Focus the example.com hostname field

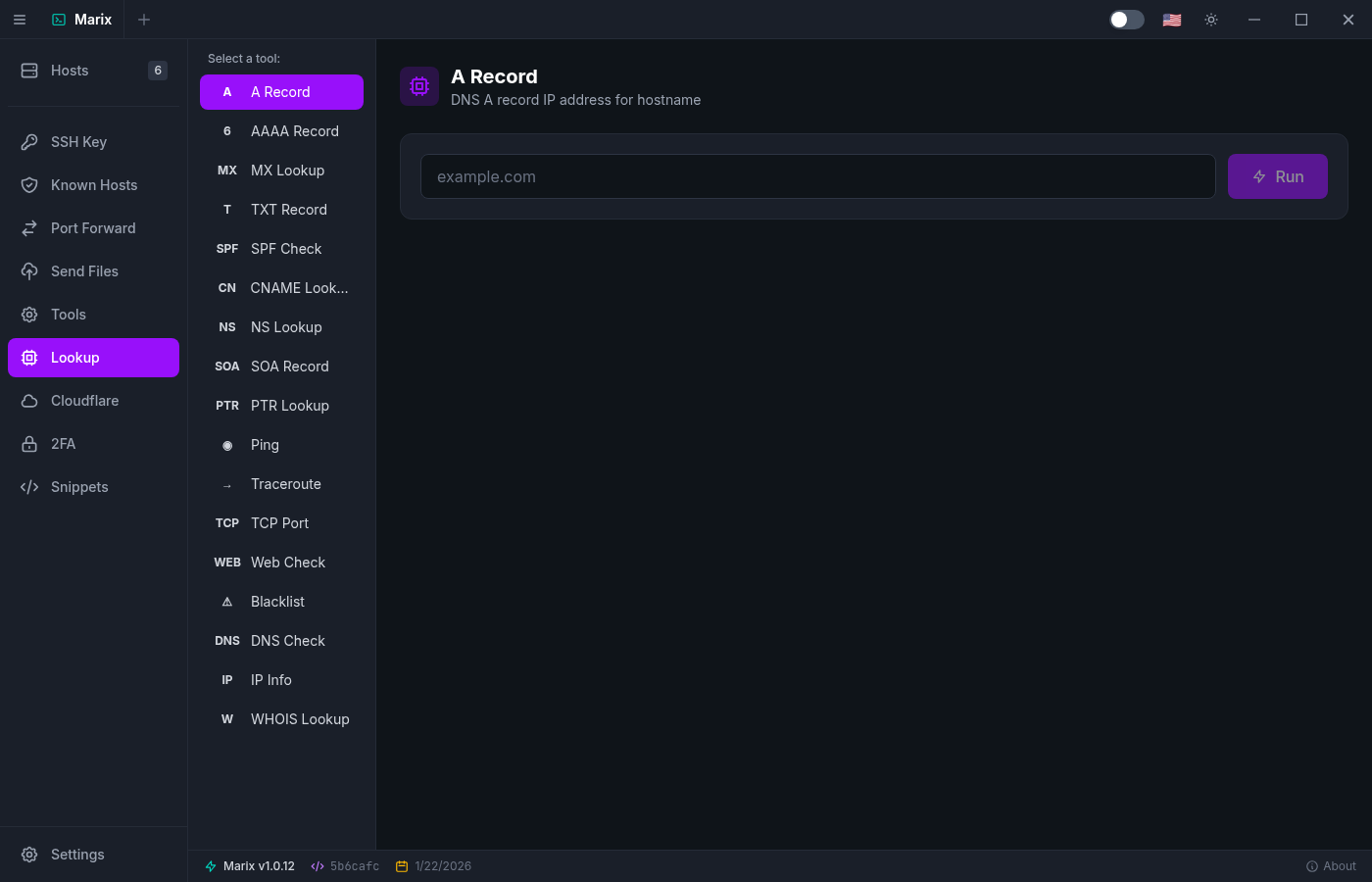click(x=818, y=176)
